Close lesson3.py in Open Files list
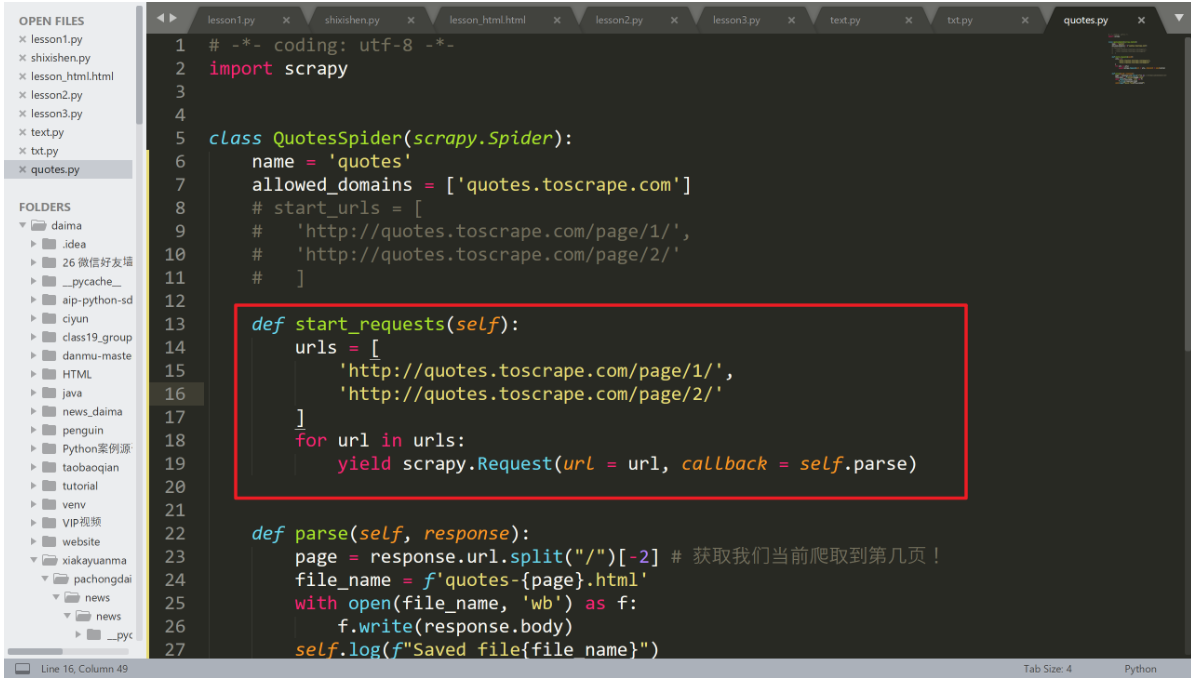Screen dimensions: 1191x678 [x=22, y=113]
